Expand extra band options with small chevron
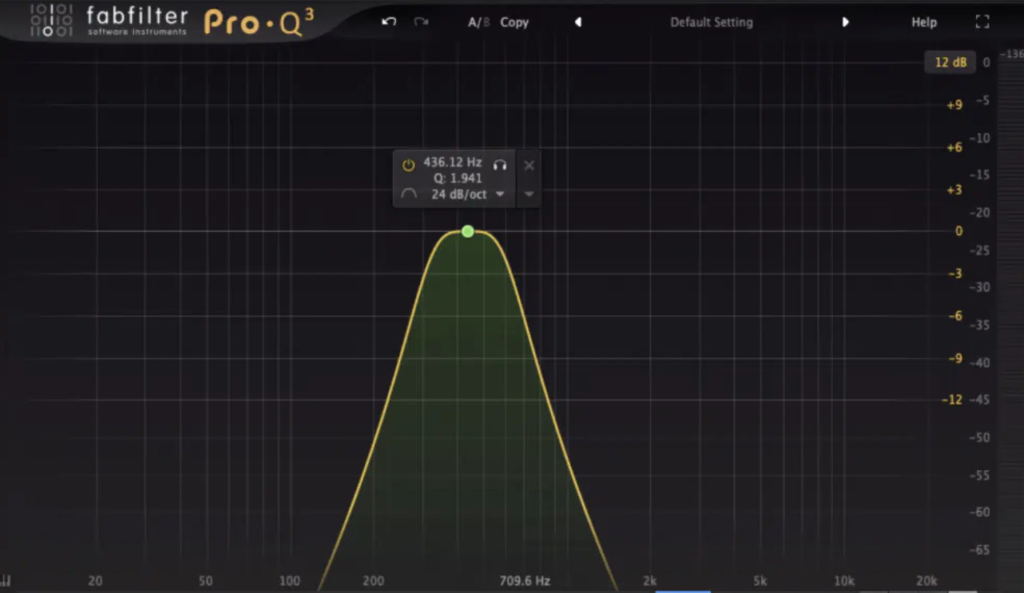The height and width of the screenshot is (593, 1024). pos(528,194)
